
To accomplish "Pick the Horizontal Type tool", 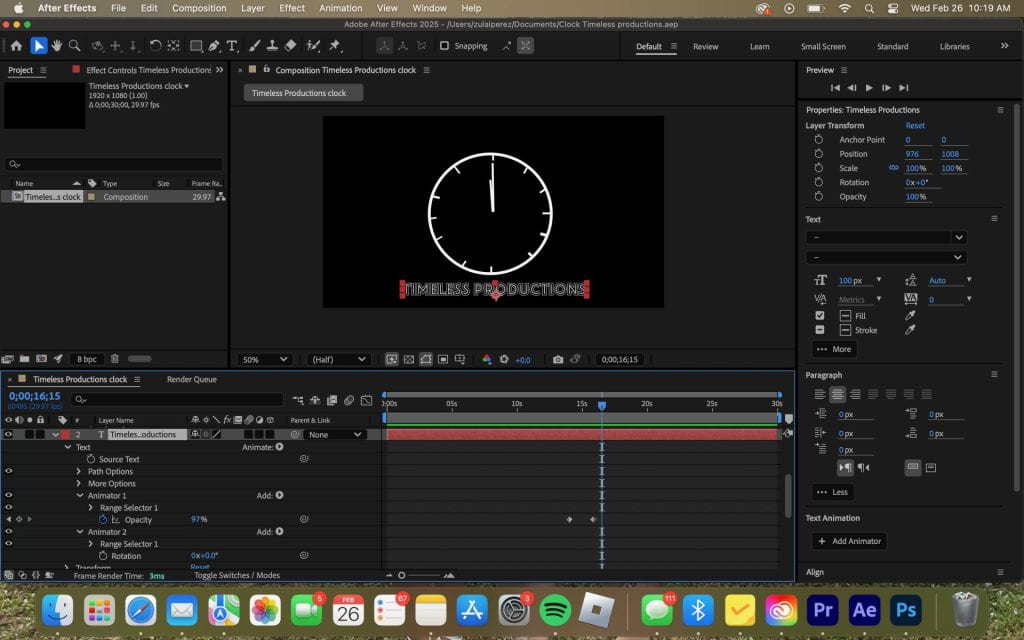I will [232, 46].
